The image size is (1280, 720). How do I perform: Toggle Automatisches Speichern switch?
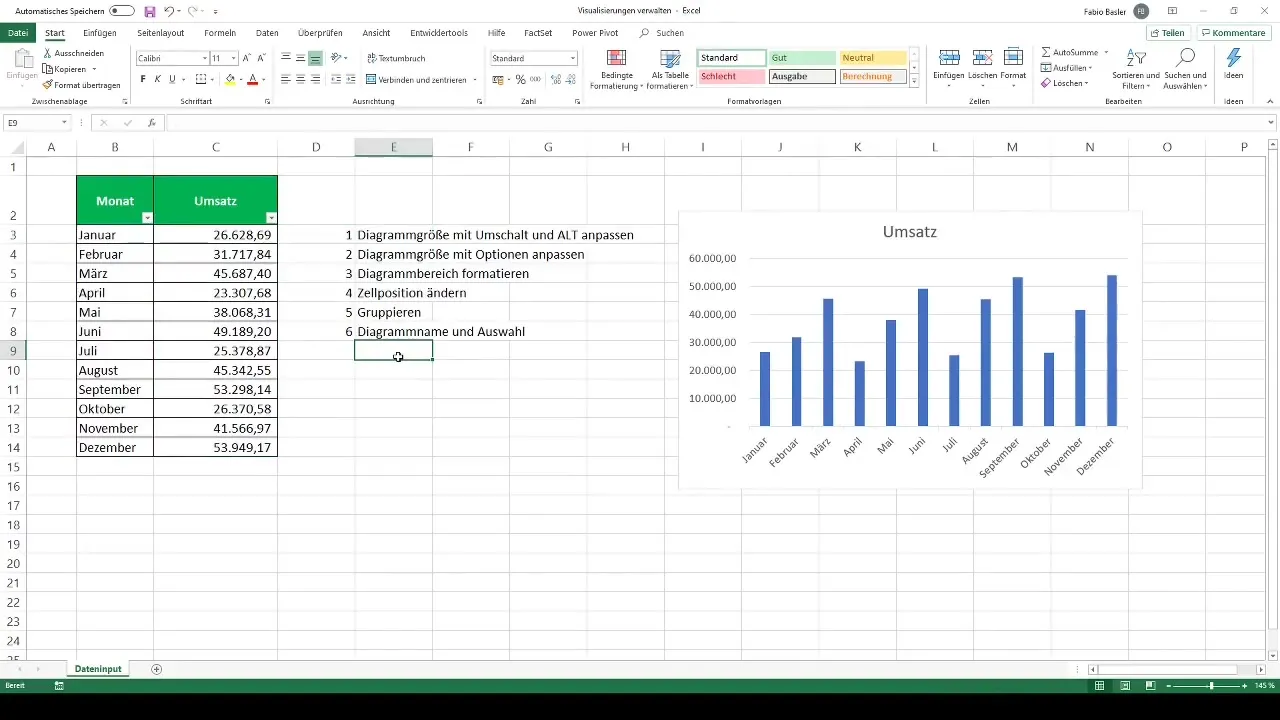pos(122,11)
